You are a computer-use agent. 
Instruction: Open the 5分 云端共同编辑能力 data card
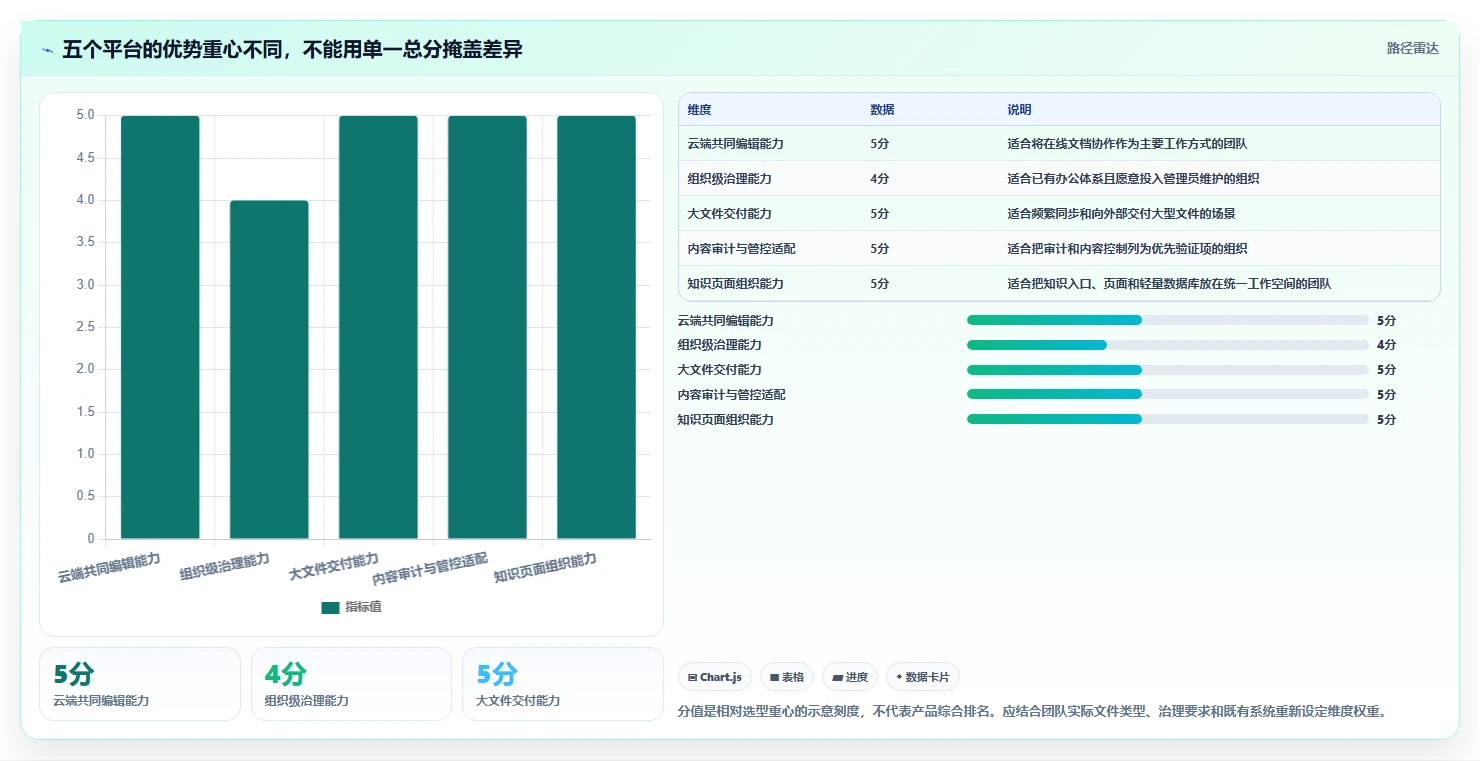click(140, 684)
